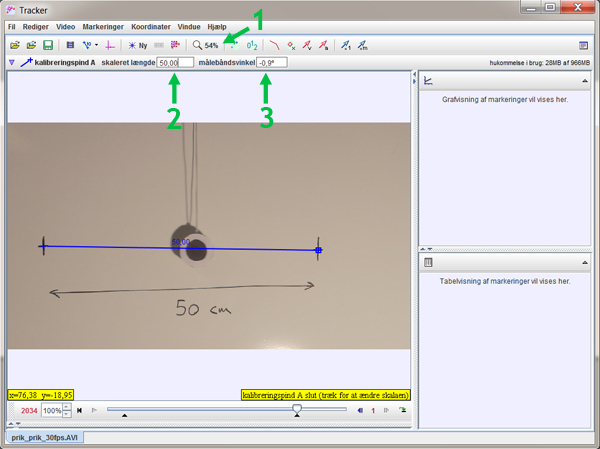This screenshot has width=600, height=449.
Task: Click the blue vector m multiply icon
Action: tap(362, 46)
